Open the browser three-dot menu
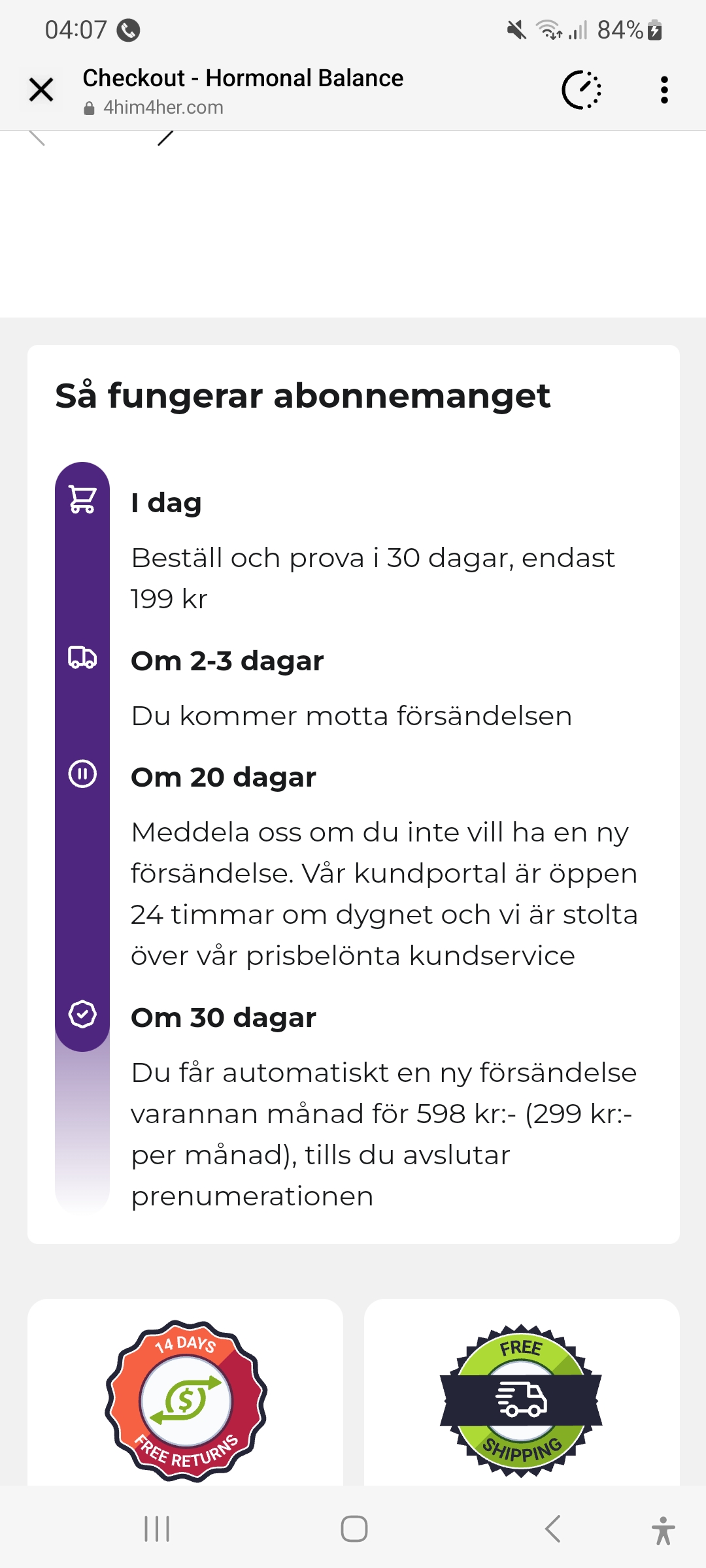The width and height of the screenshot is (706, 1568). [664, 90]
